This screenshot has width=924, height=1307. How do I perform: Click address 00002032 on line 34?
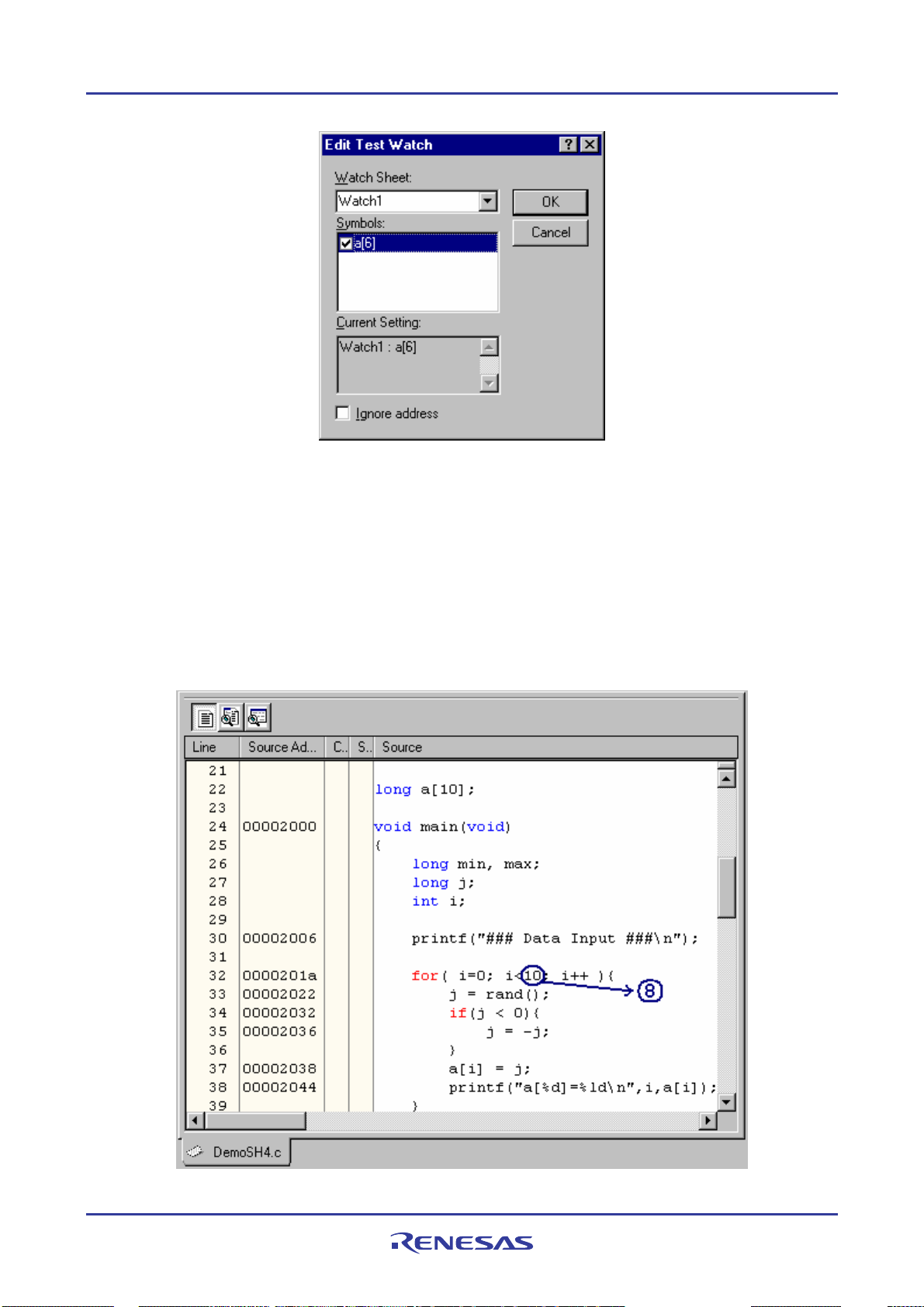280,1013
